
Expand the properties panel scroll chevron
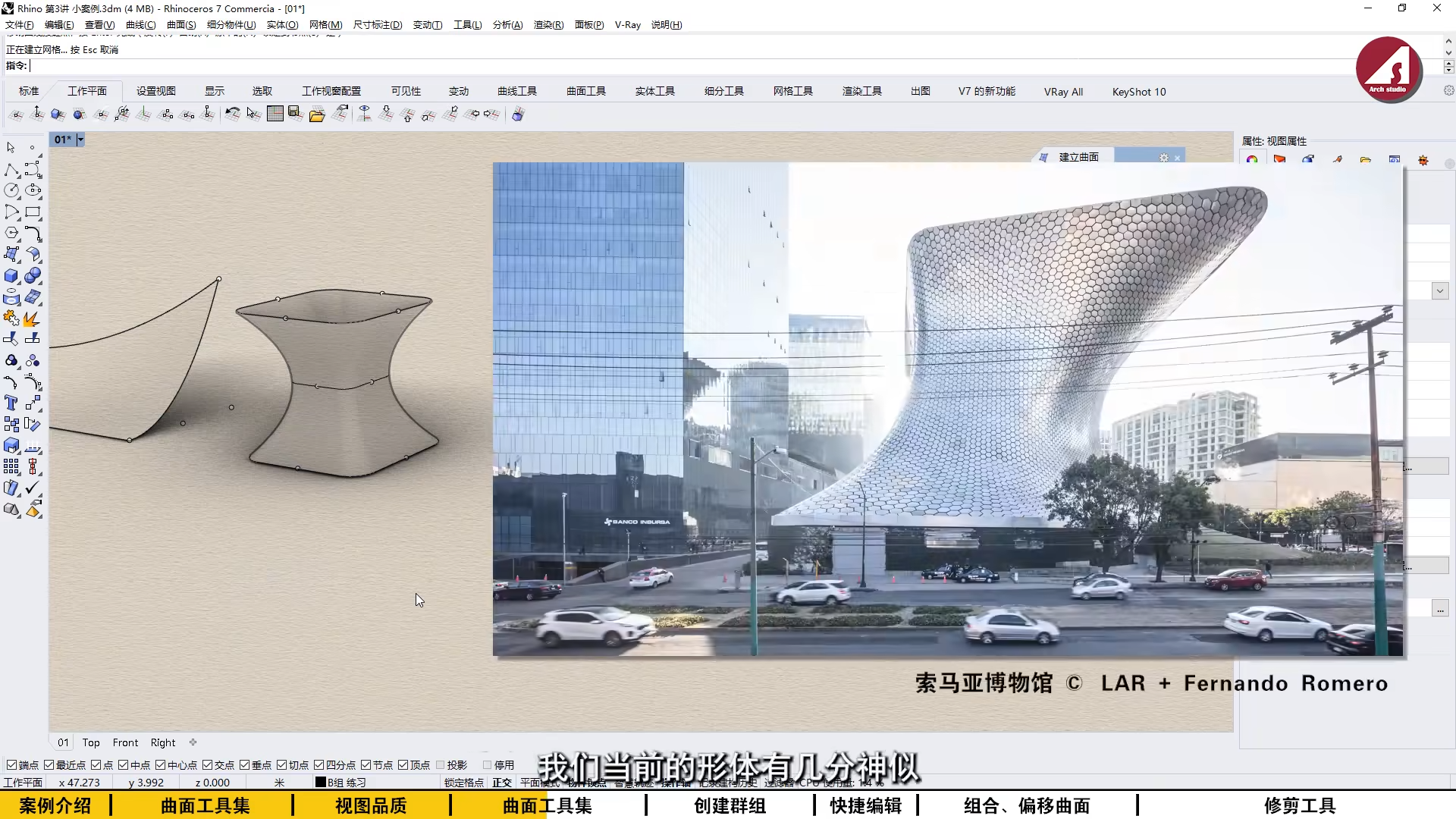point(1439,290)
